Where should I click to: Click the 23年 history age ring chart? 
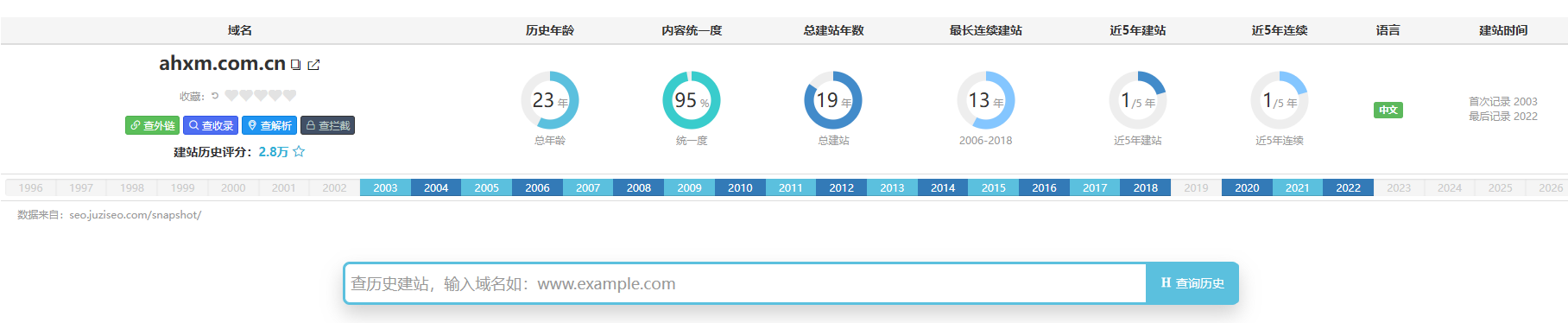click(x=550, y=100)
